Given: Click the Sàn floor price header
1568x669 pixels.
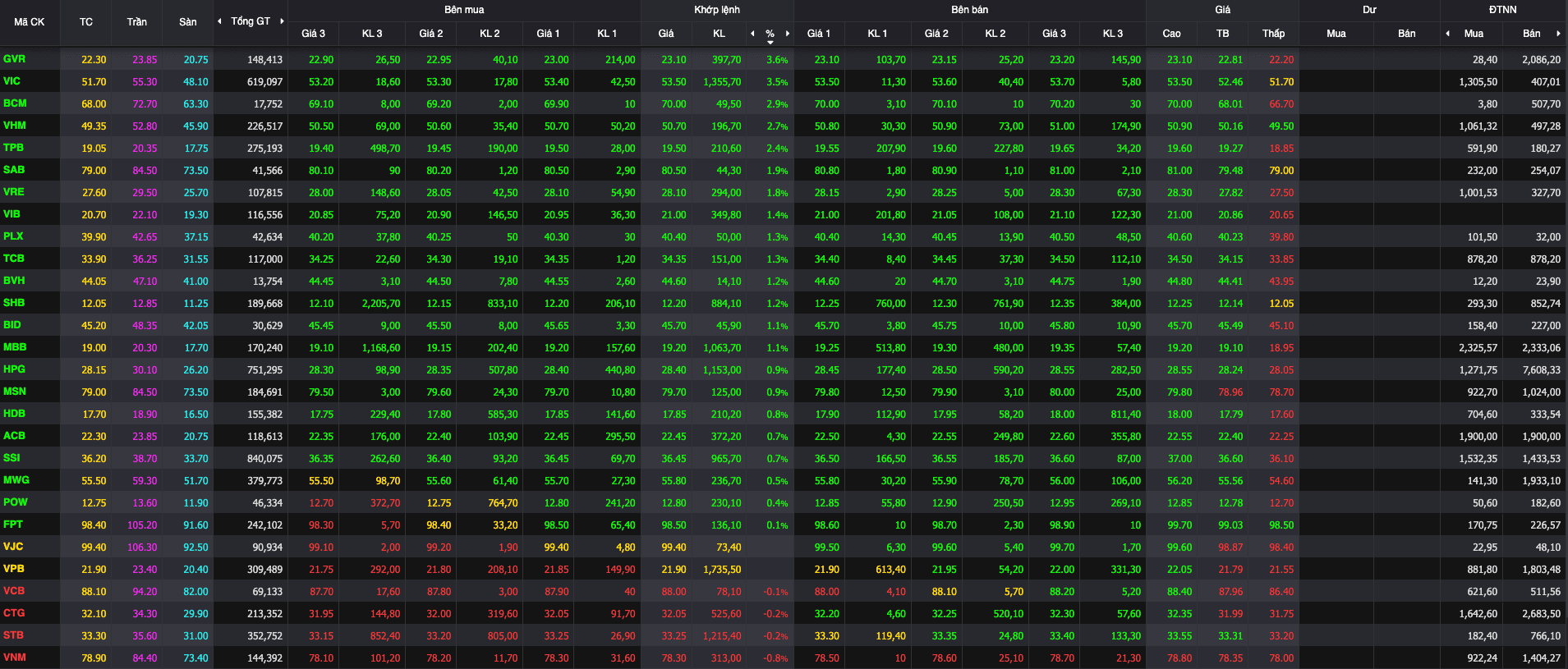Looking at the screenshot, I should point(188,22).
